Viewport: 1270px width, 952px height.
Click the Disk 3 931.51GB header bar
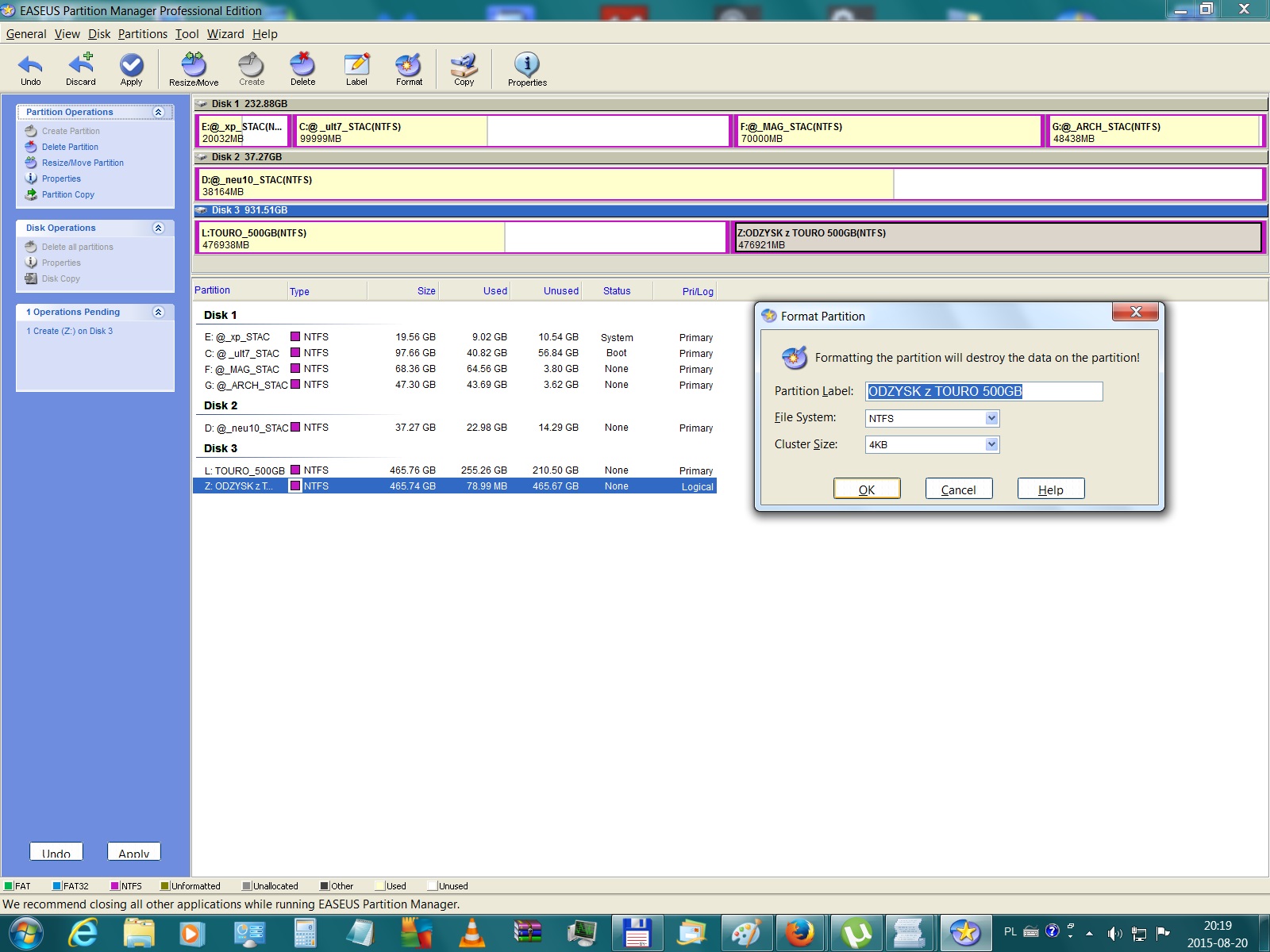coord(730,210)
